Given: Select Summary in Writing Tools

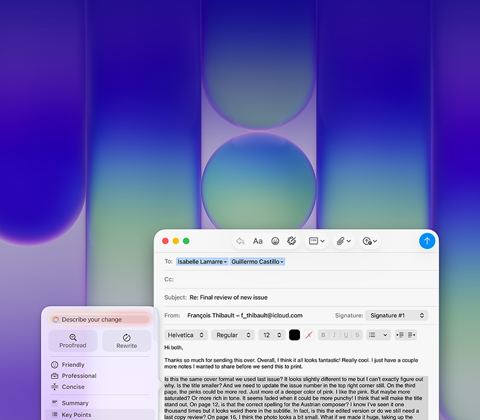Looking at the screenshot, I should click(70, 403).
